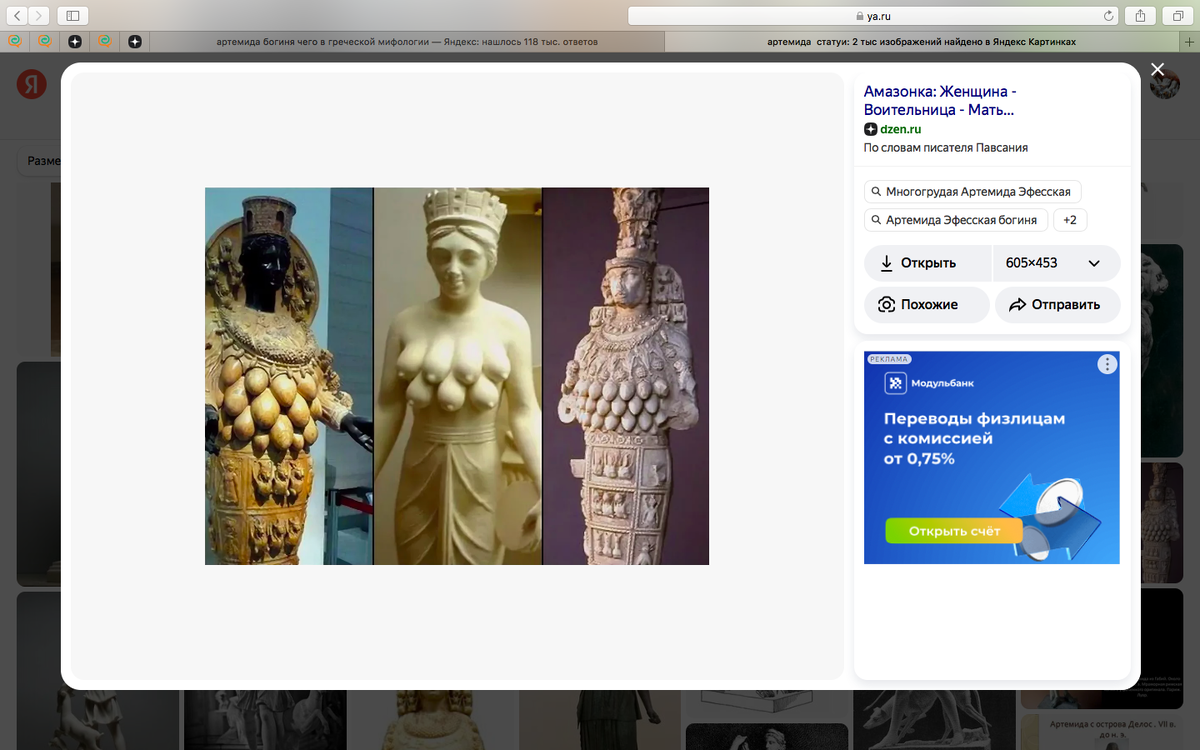Viewport: 1200px width, 750px height.
Task: Click 'Открыть счёт' in the Модульбанк ad
Action: pyautogui.click(x=954, y=531)
